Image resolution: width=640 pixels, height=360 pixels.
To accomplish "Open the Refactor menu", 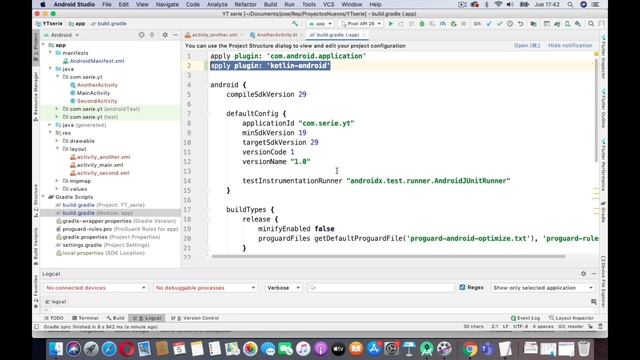I will (x=245, y=4).
